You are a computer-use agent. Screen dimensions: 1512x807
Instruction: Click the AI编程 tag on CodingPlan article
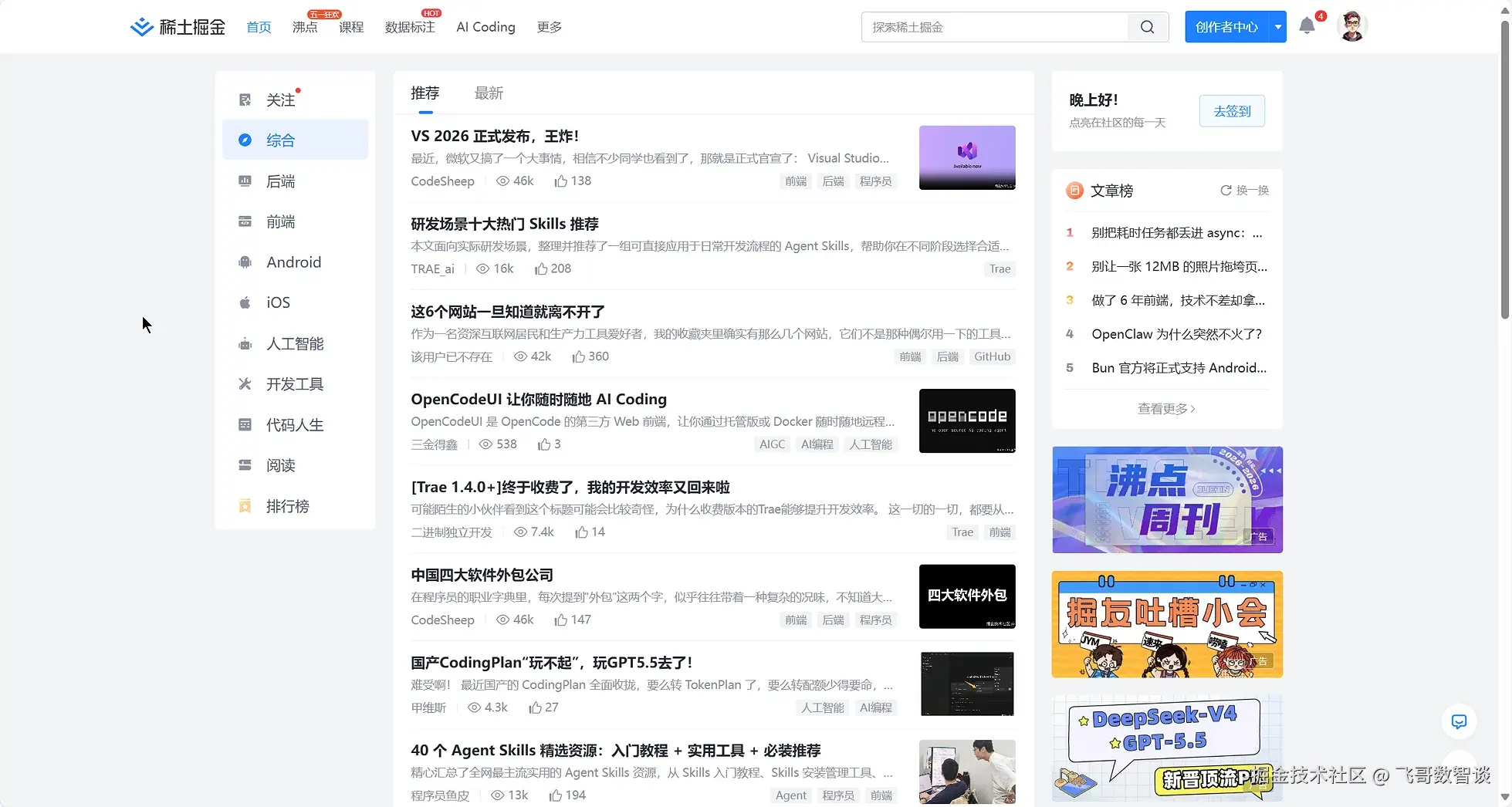875,707
